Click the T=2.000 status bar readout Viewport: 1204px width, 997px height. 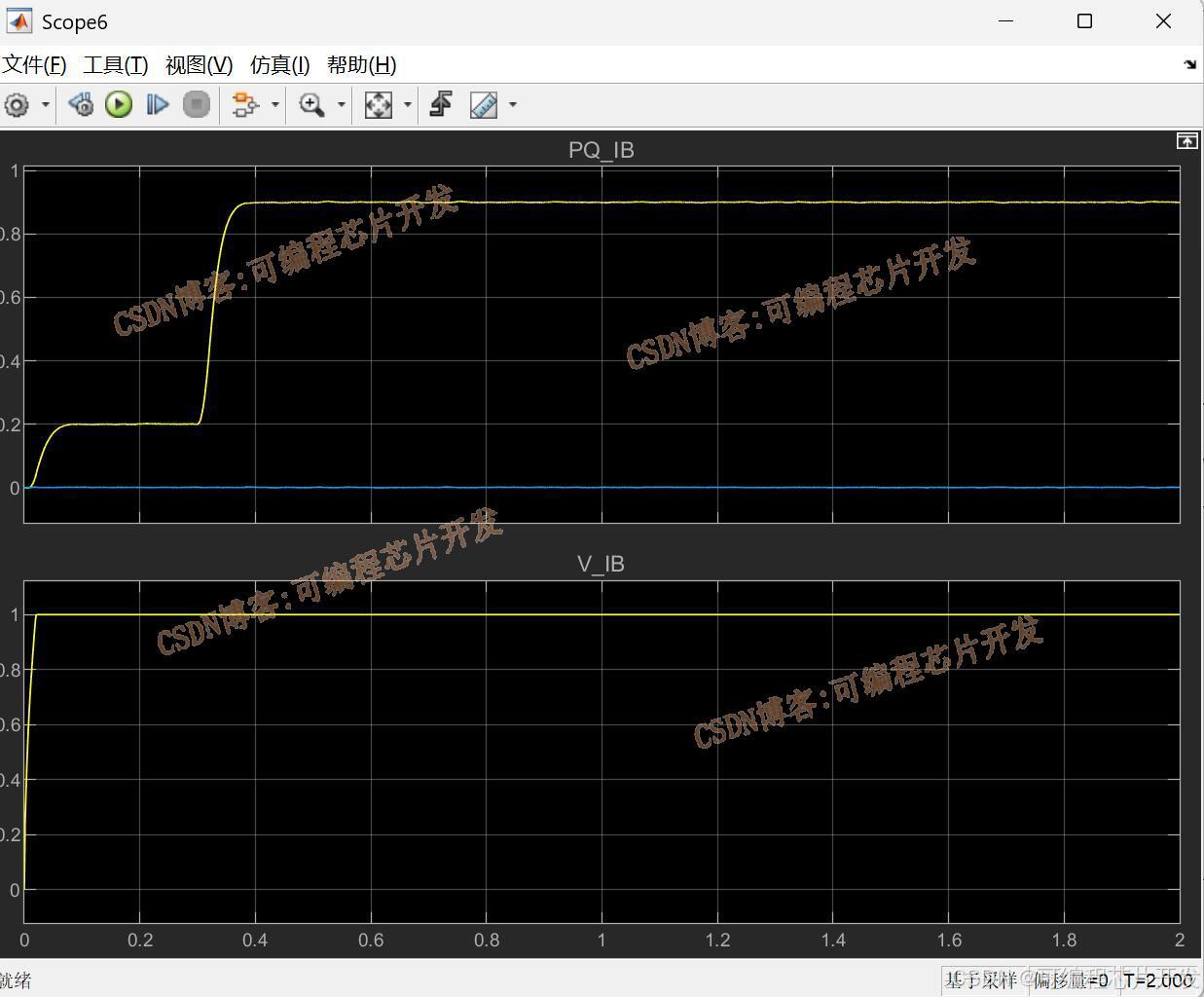click(x=1158, y=980)
